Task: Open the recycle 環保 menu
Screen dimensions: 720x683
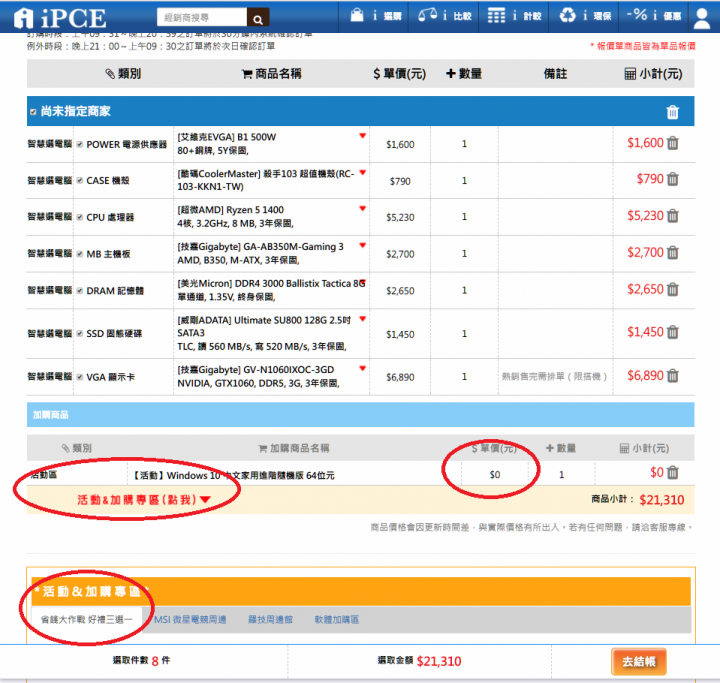Action: pos(585,16)
